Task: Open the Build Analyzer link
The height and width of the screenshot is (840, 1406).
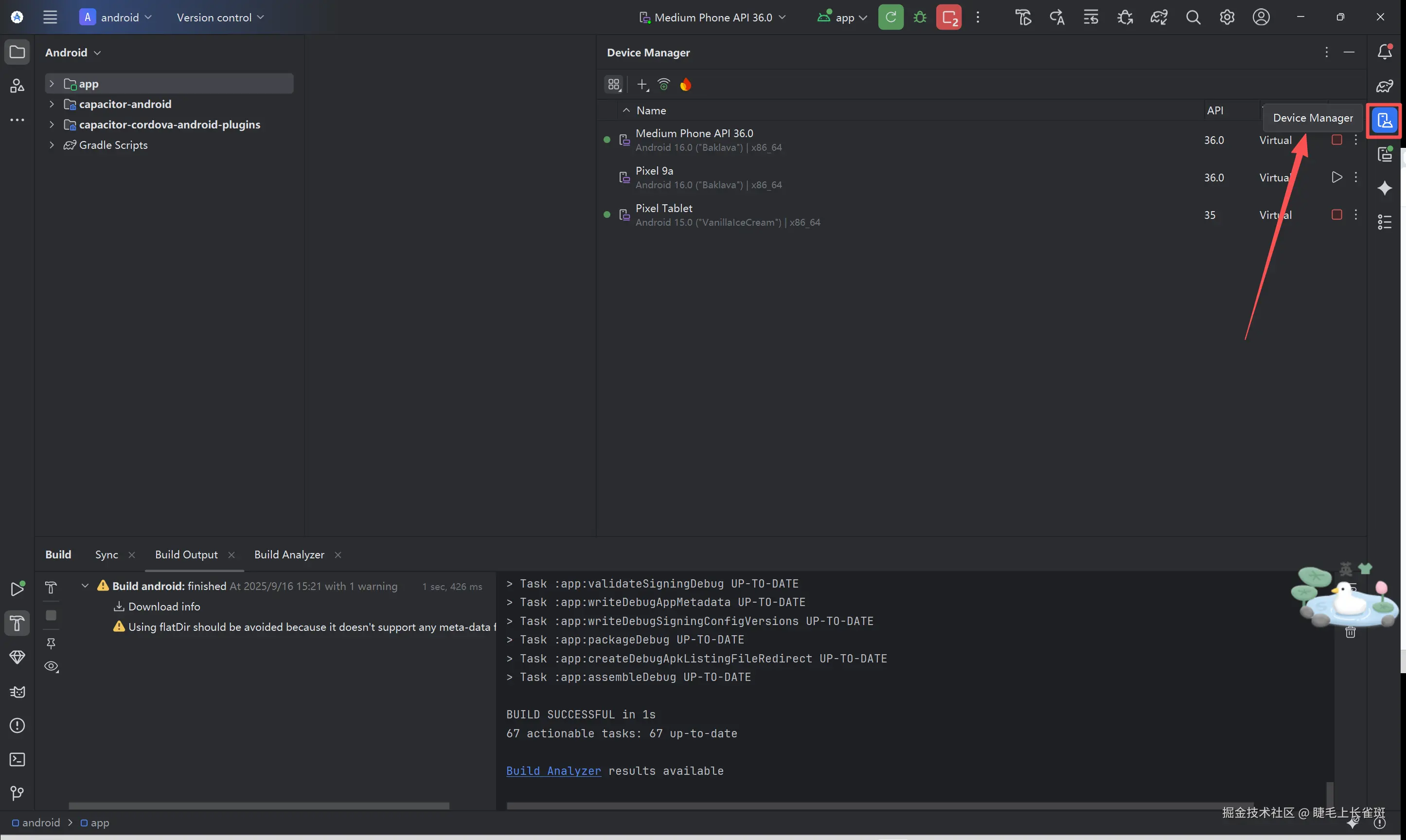Action: pos(553,771)
